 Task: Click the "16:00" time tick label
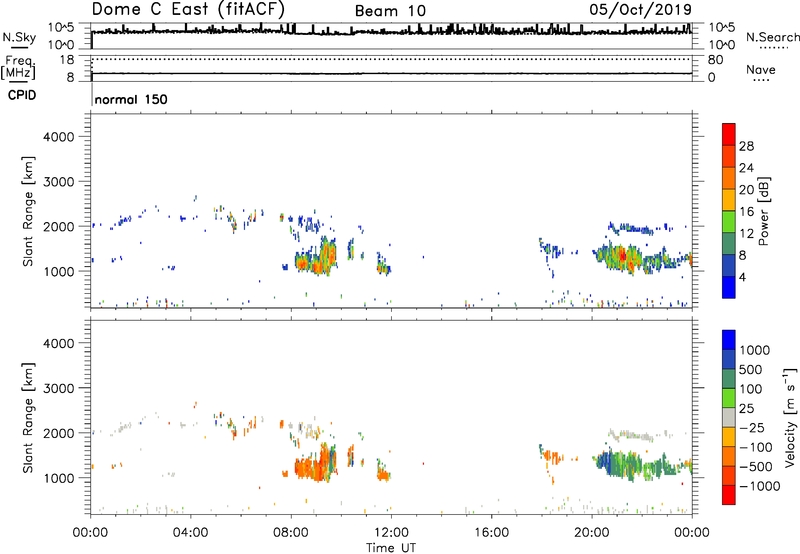(x=491, y=533)
